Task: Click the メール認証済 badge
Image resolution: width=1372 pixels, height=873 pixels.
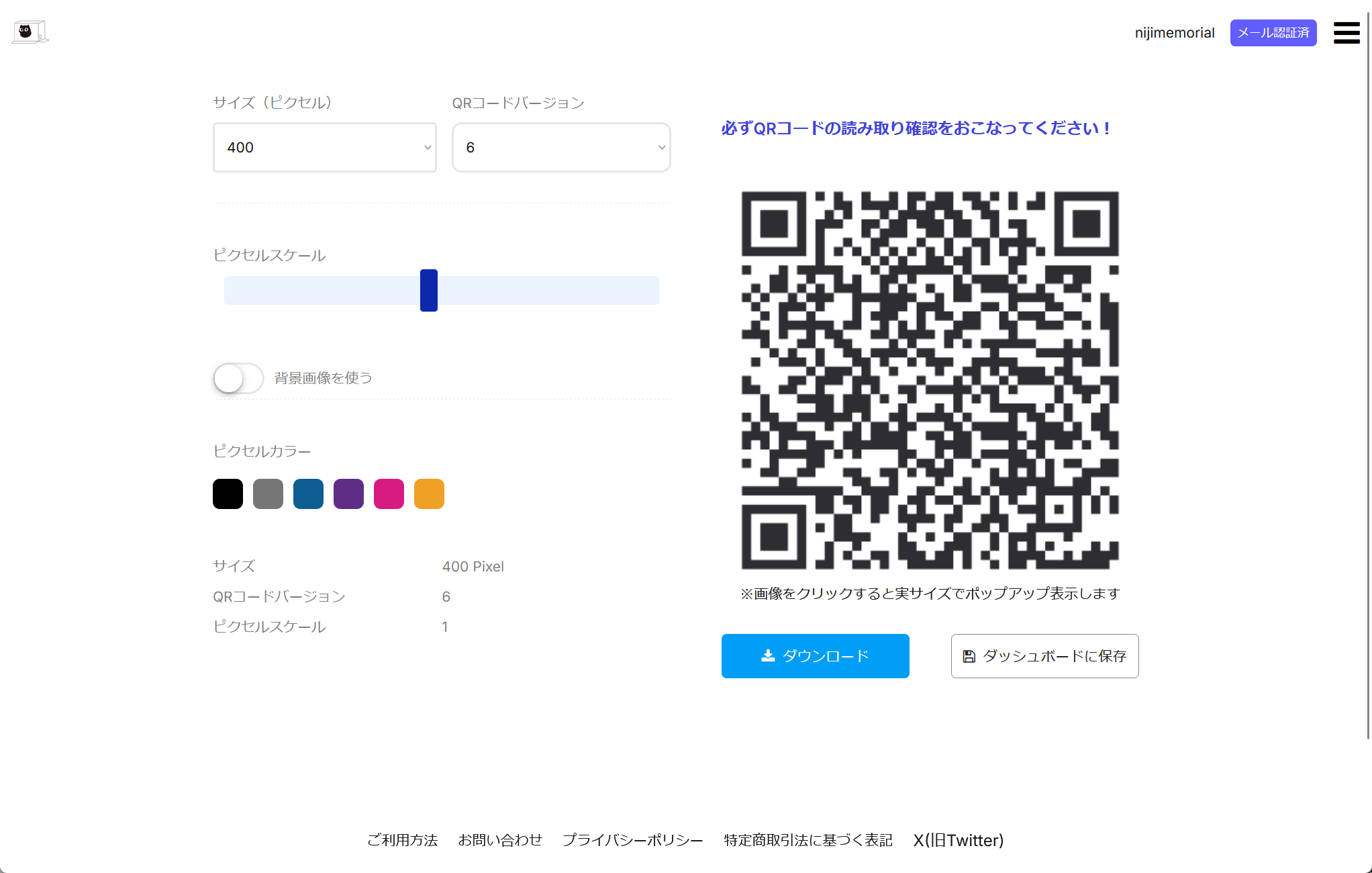Action: [x=1273, y=33]
